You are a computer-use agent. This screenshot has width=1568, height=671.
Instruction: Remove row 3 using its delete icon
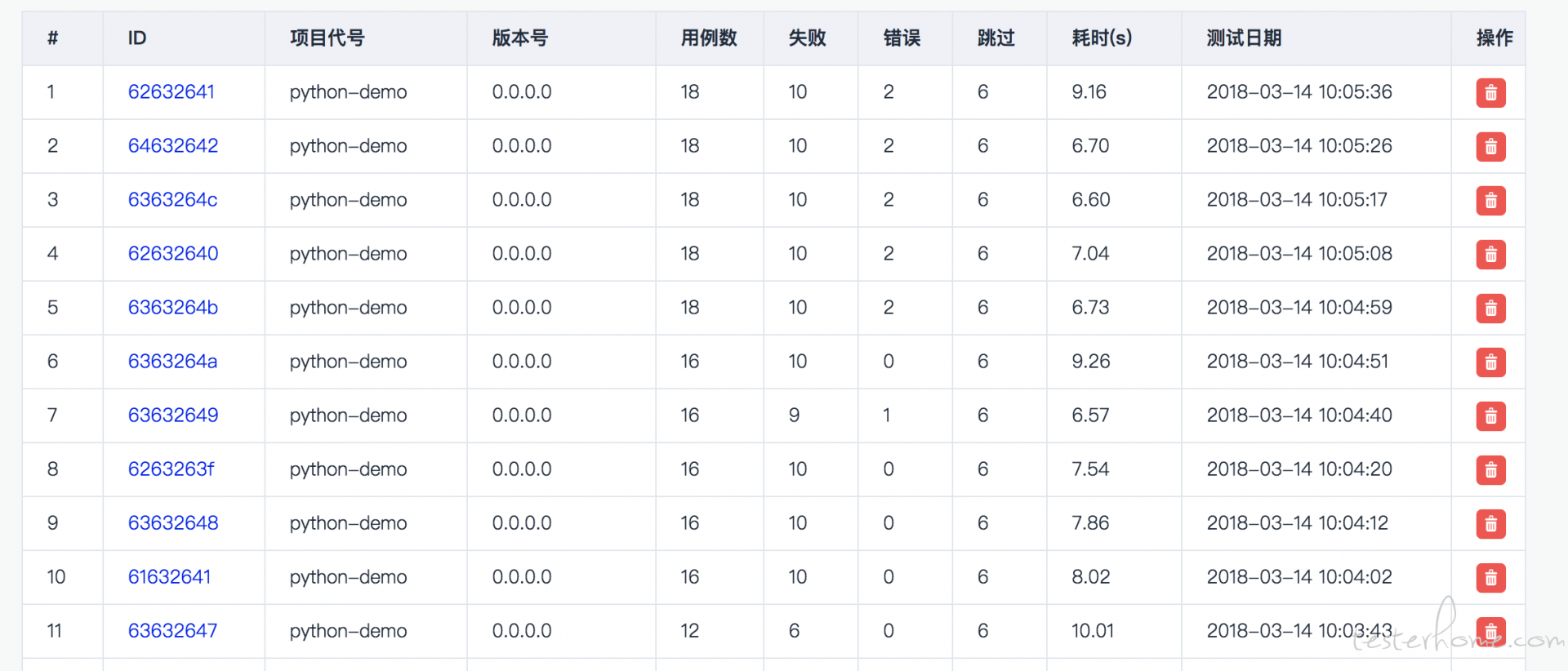[1490, 201]
